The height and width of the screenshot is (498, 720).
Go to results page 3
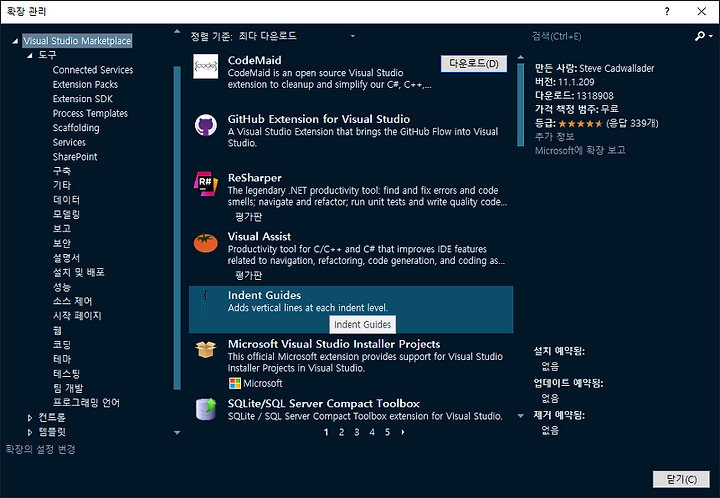click(x=357, y=432)
